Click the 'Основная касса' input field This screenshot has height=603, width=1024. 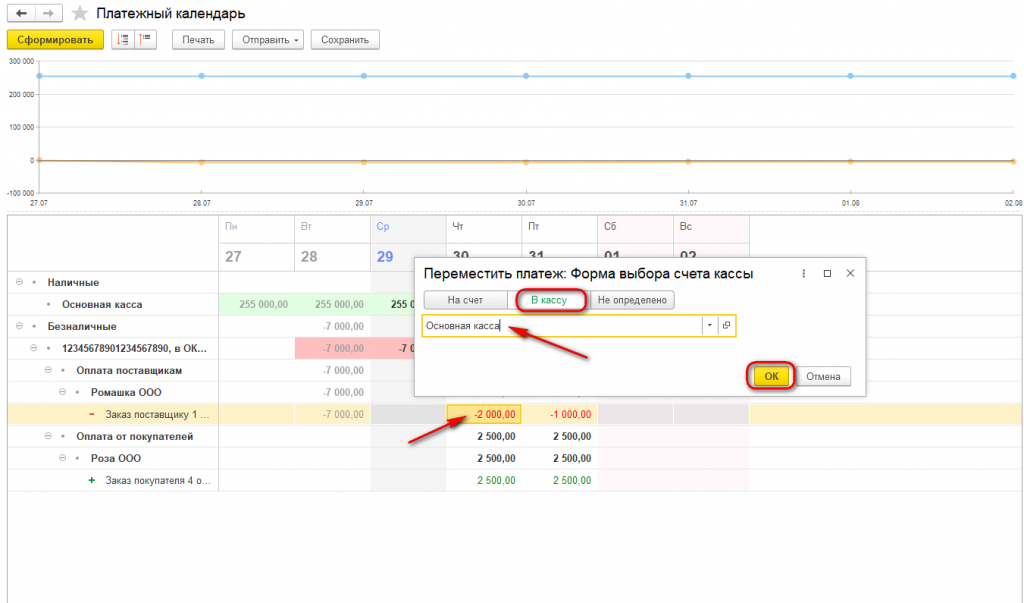[562, 325]
